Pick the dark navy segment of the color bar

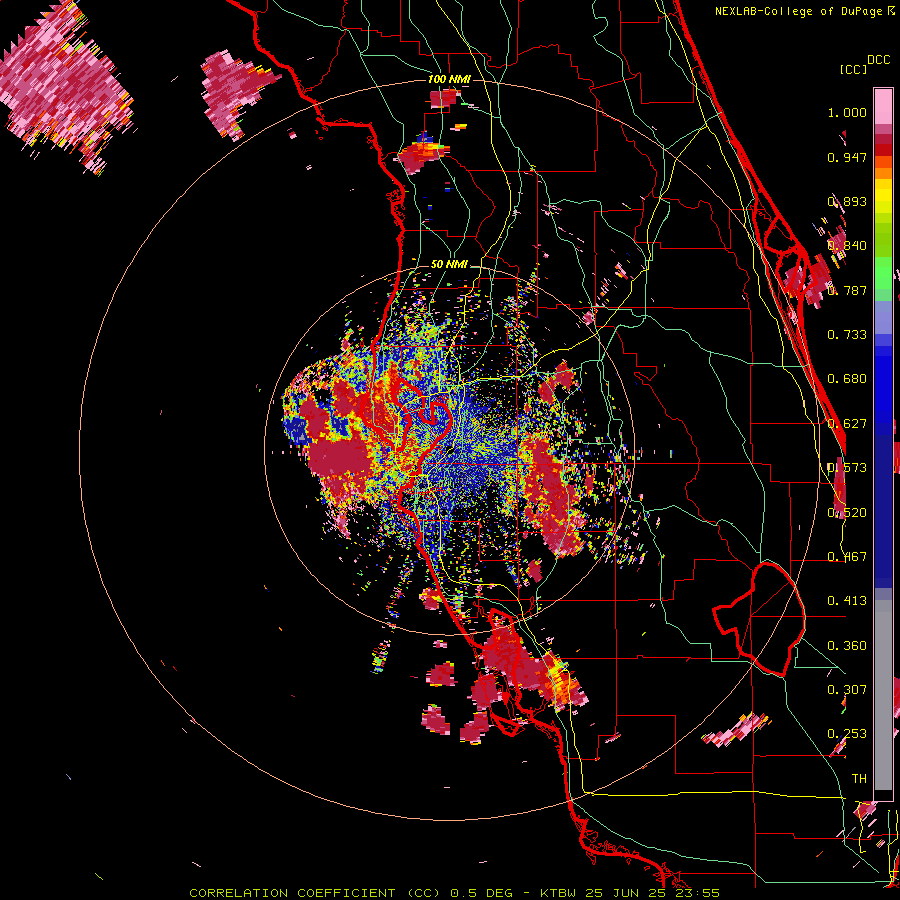pyautogui.click(x=883, y=511)
